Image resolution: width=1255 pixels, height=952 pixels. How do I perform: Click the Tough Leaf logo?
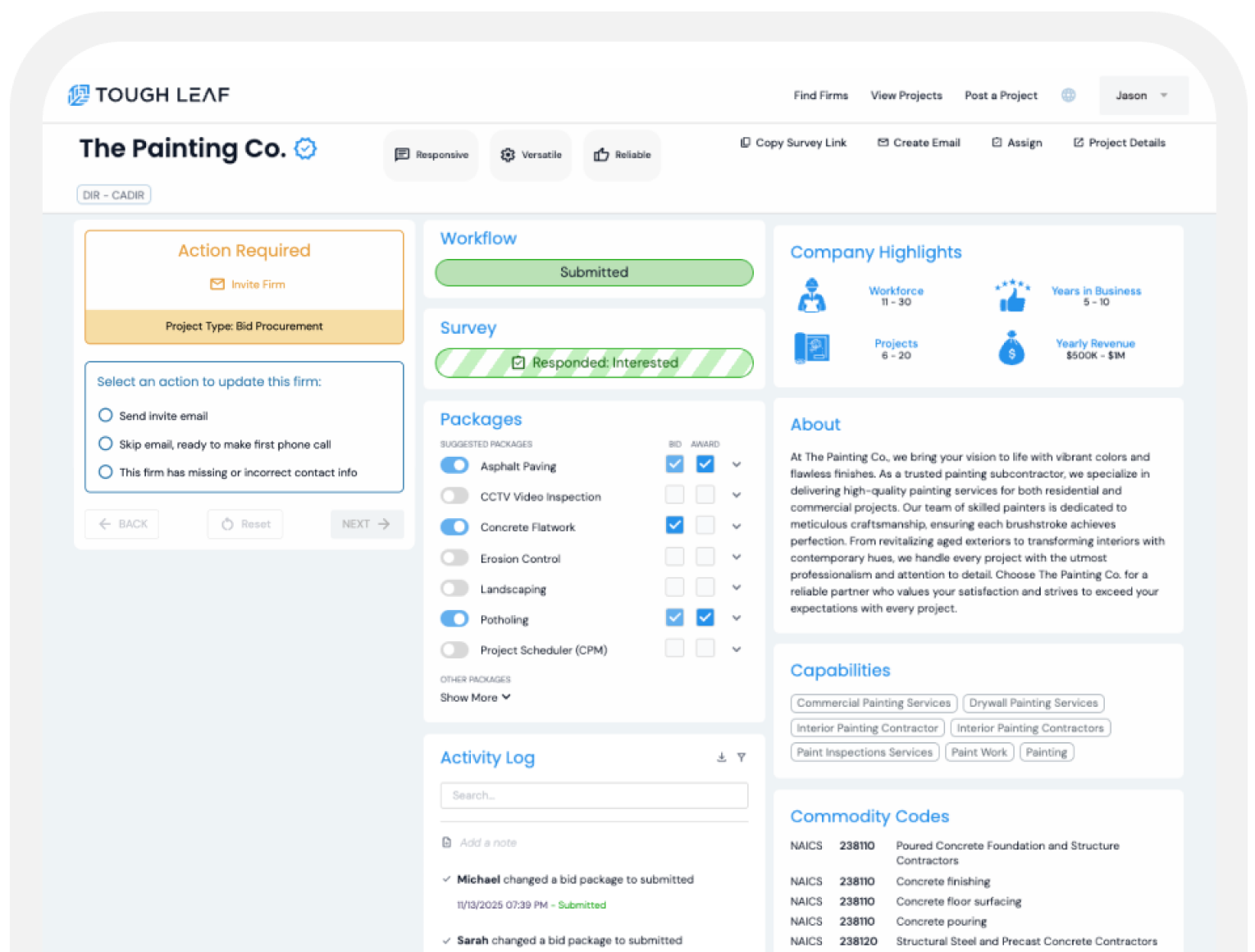pos(148,95)
